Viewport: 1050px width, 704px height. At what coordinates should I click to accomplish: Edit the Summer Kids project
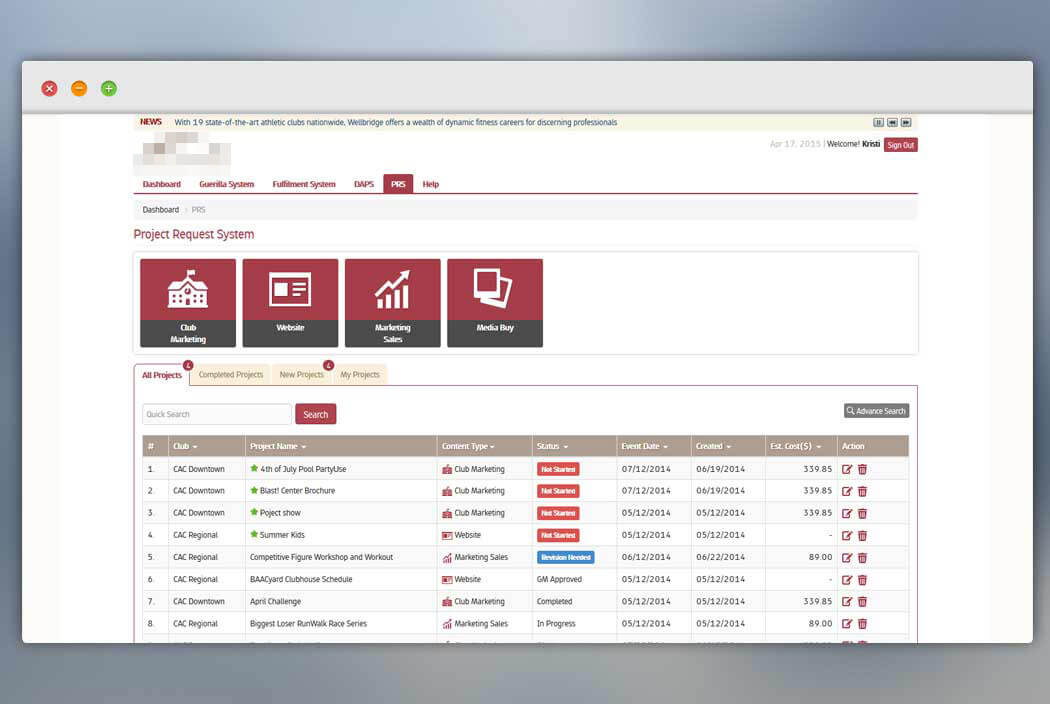click(847, 536)
